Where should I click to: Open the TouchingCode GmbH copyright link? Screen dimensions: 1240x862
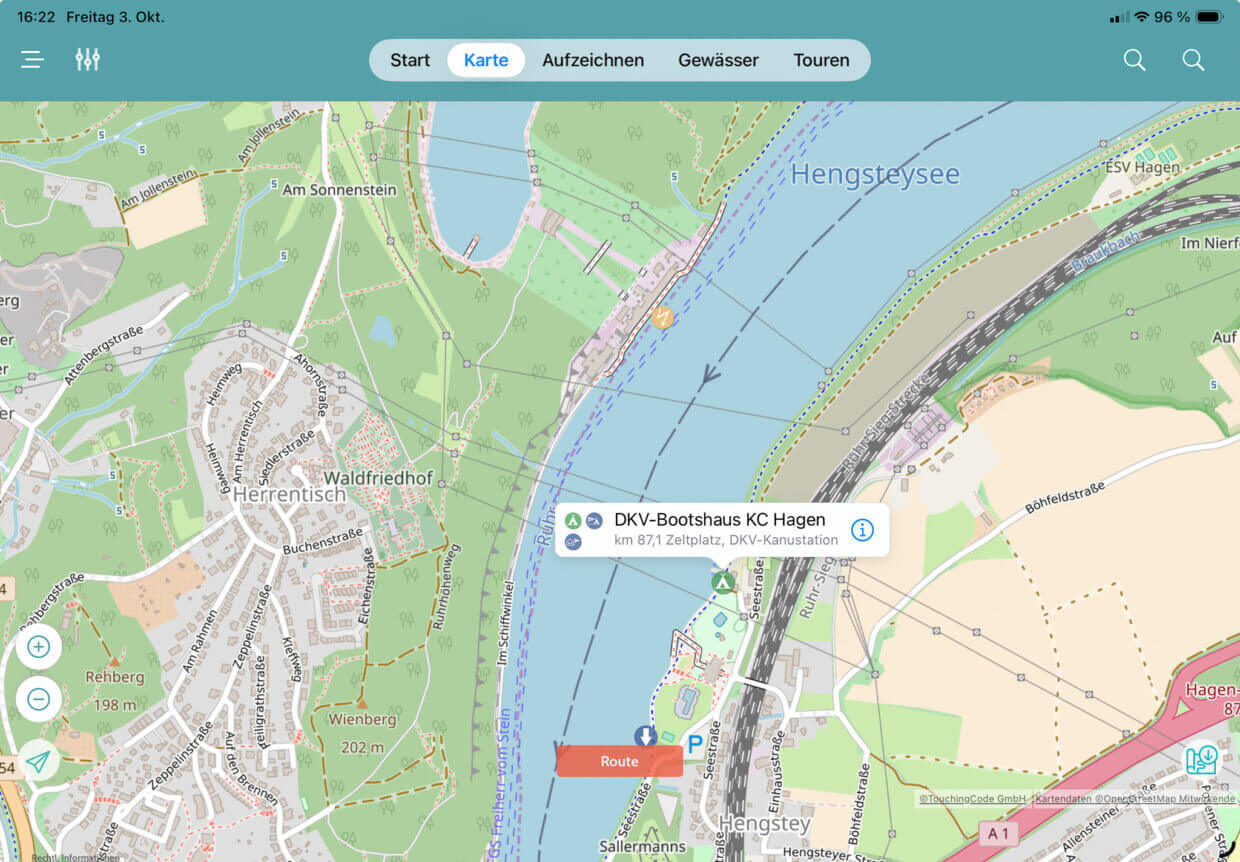click(972, 799)
